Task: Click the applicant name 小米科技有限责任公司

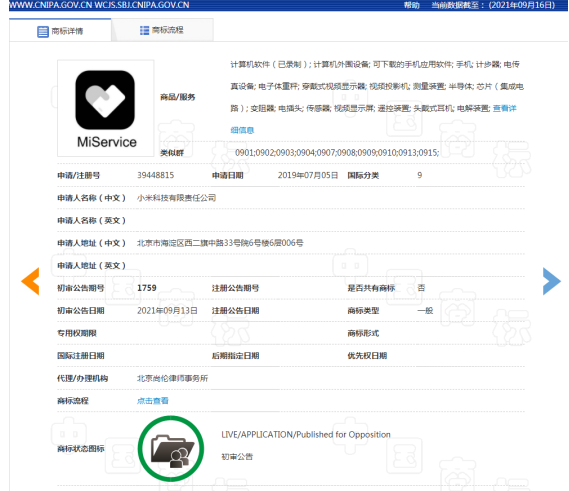Action: pyautogui.click(x=176, y=198)
